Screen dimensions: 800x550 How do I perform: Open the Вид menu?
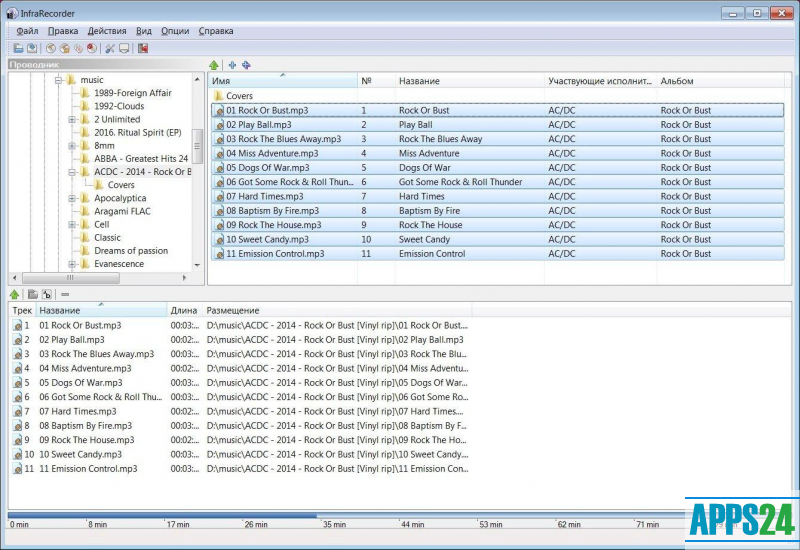(143, 31)
